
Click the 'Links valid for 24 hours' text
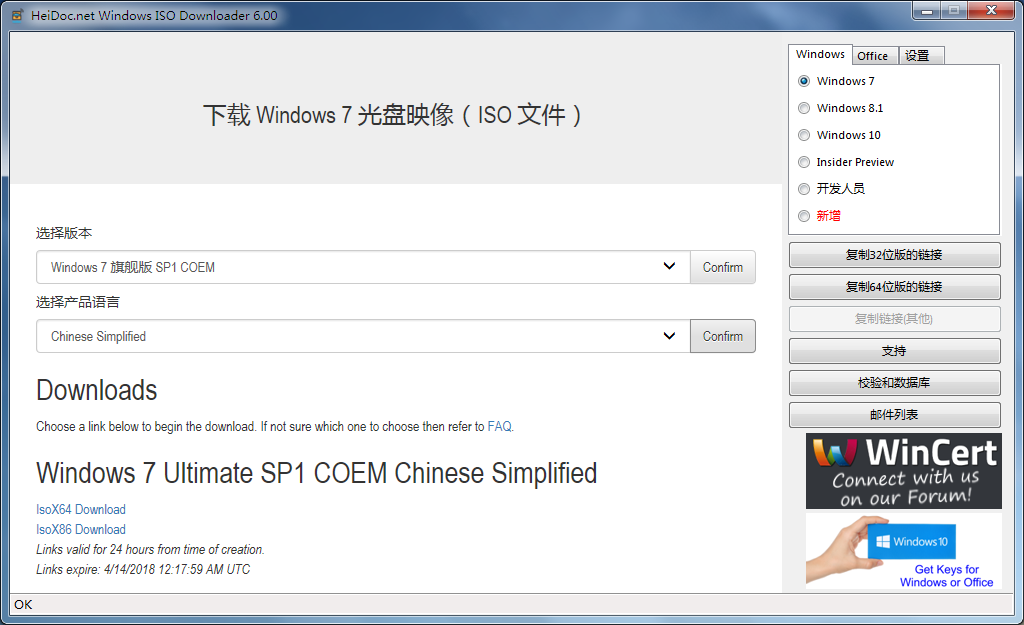[x=150, y=550]
